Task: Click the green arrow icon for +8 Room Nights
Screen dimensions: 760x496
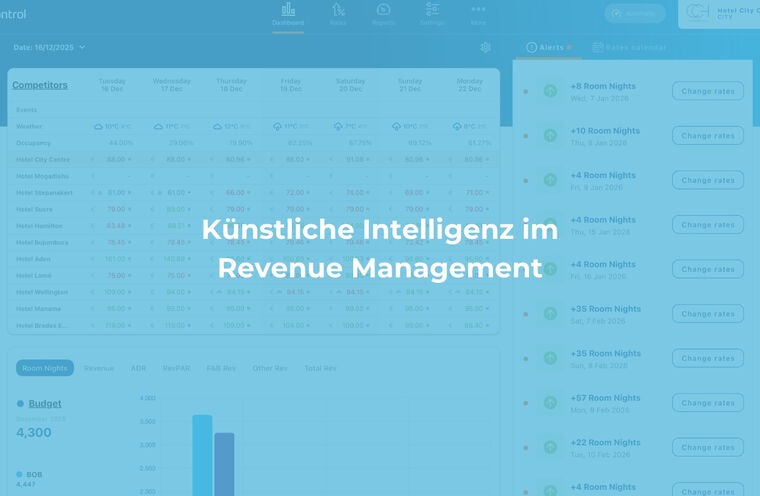Action: pos(550,91)
